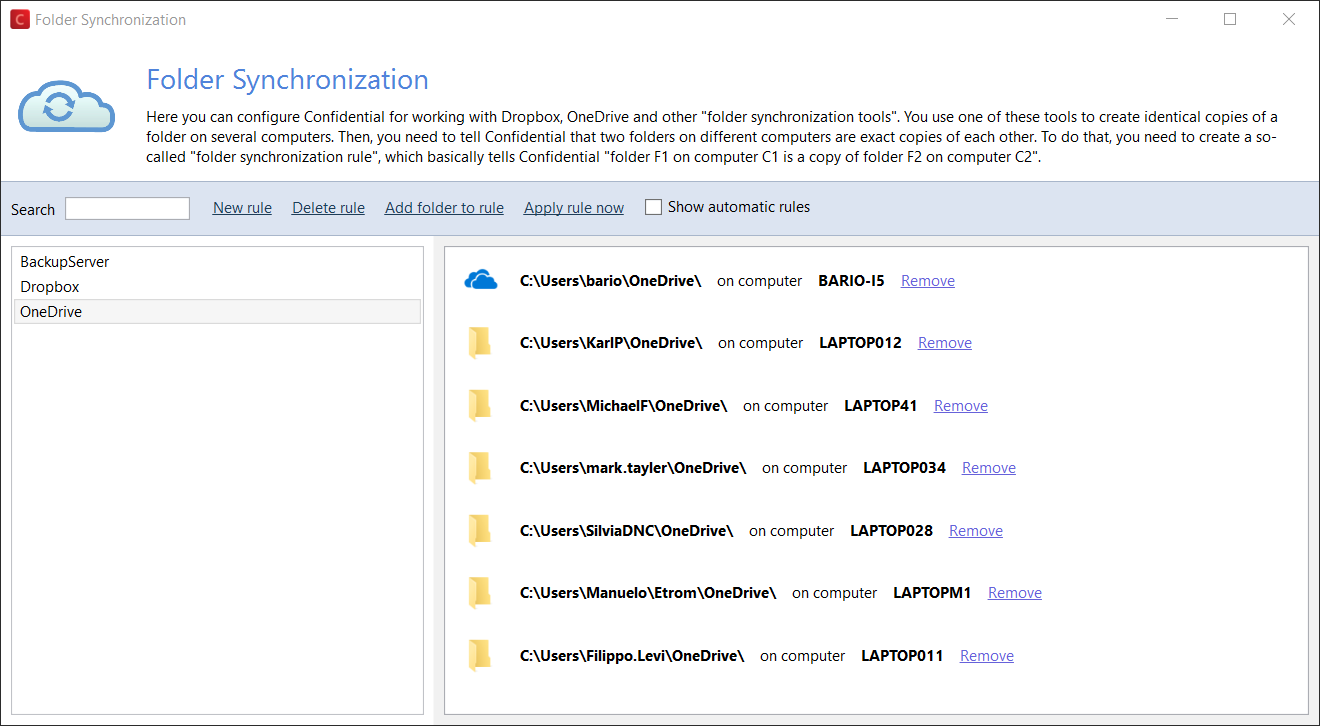Remove the LAPTOP011 folder entry
This screenshot has width=1320, height=726.
coord(987,656)
